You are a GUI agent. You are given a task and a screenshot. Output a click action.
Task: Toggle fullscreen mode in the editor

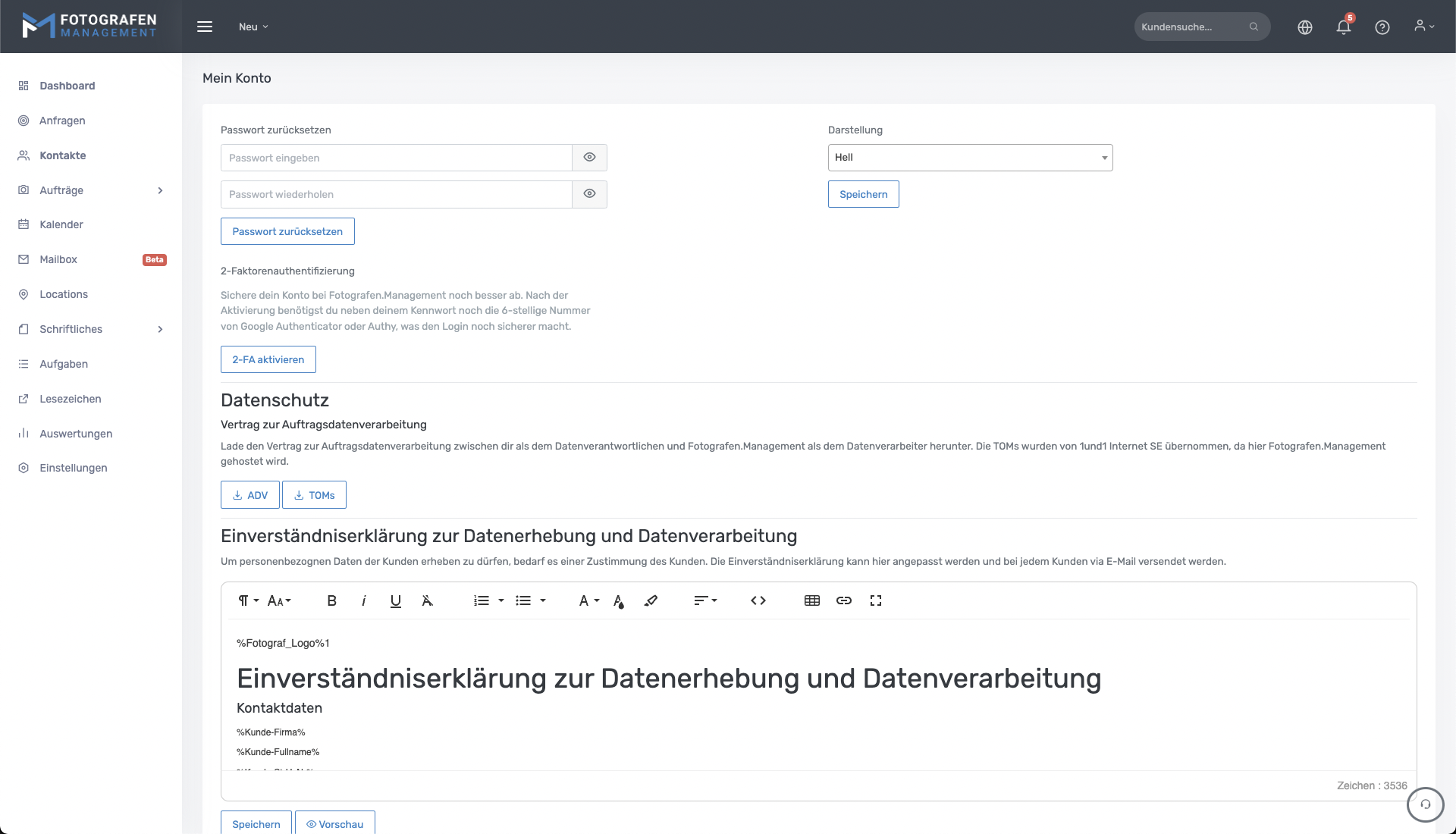(875, 600)
